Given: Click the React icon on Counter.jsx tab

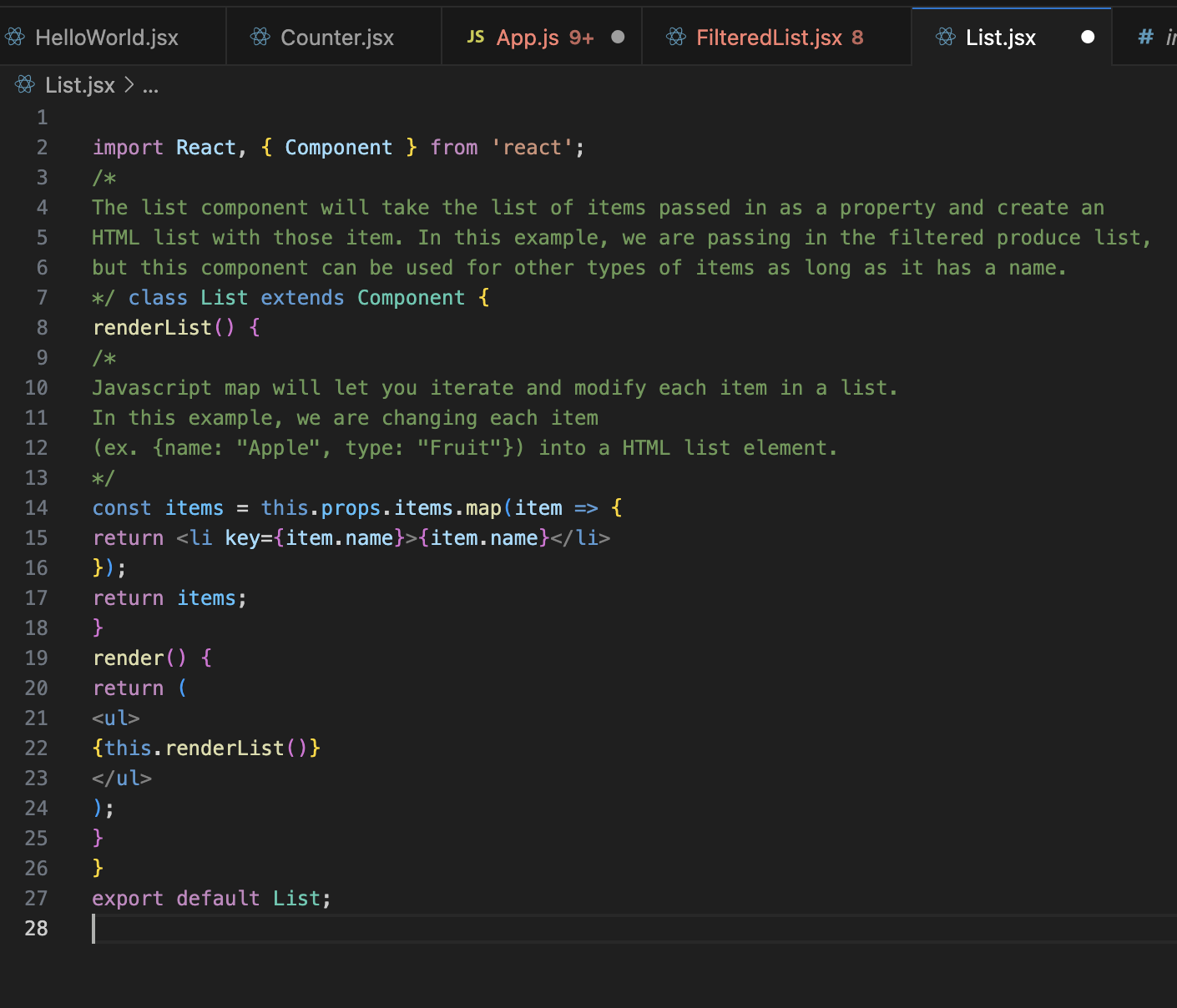Looking at the screenshot, I should click(259, 37).
